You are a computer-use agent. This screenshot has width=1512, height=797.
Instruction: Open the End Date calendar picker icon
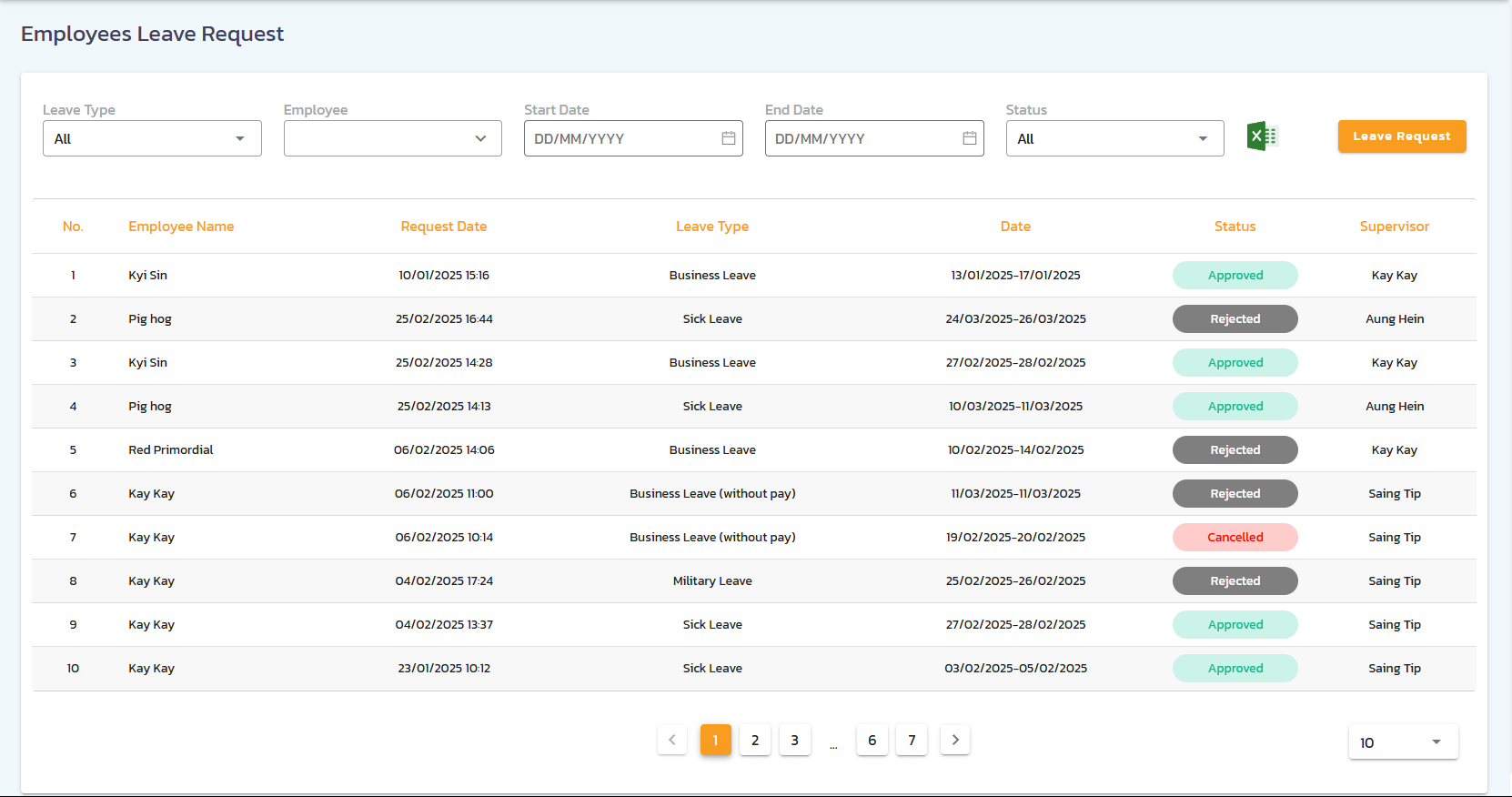(969, 138)
